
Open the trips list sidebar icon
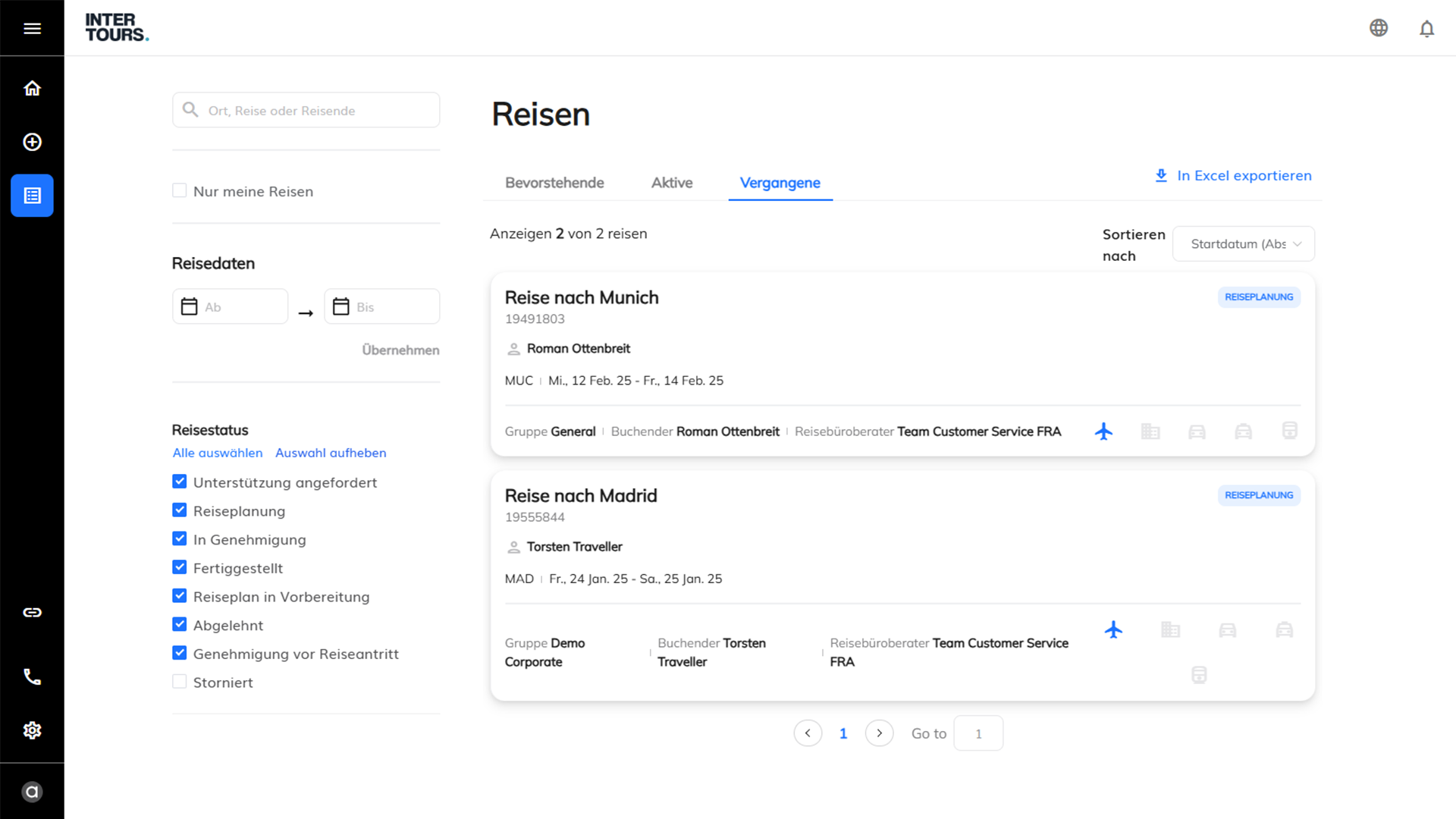tap(32, 196)
